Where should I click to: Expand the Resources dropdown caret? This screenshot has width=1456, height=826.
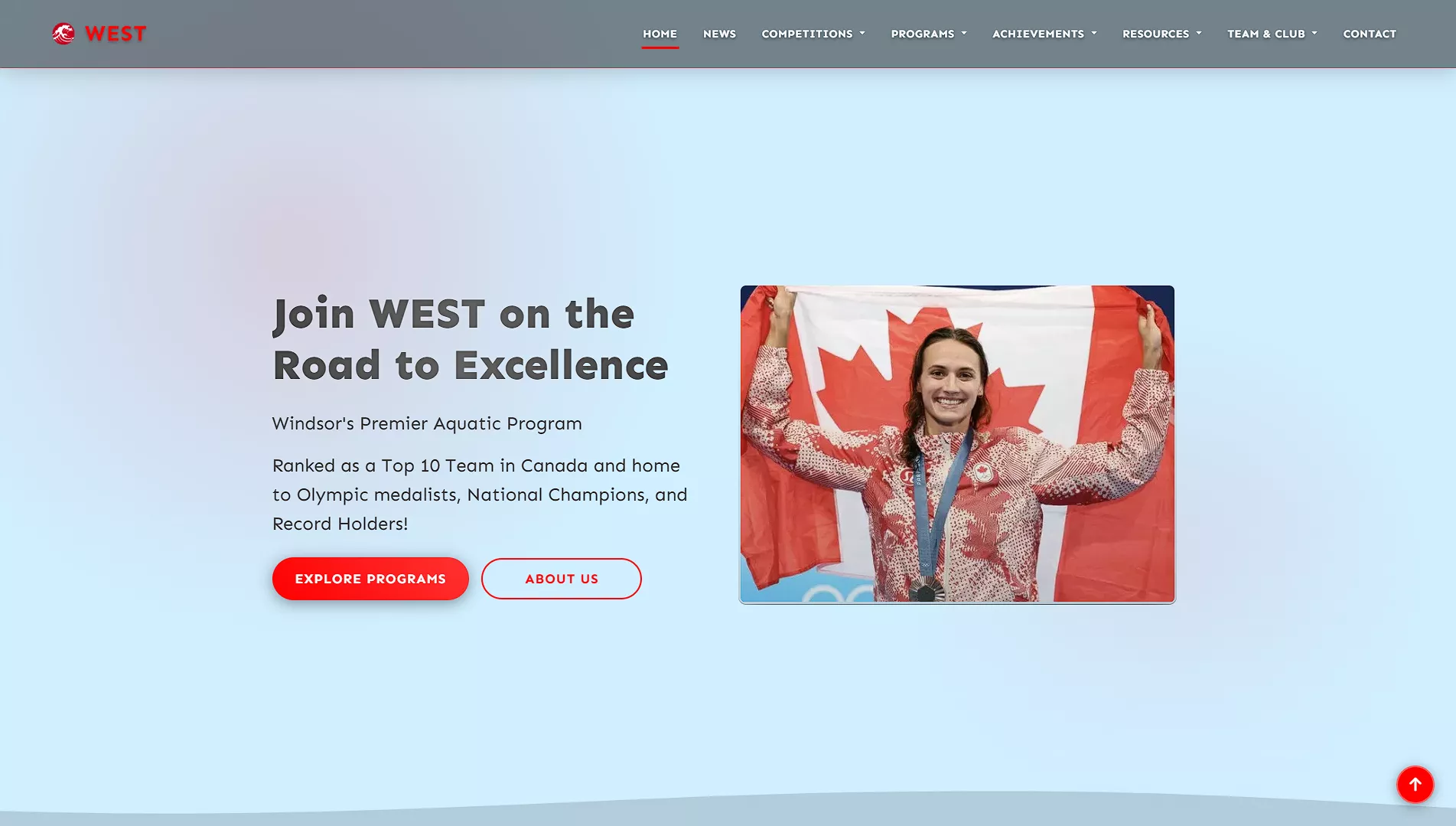1199,34
